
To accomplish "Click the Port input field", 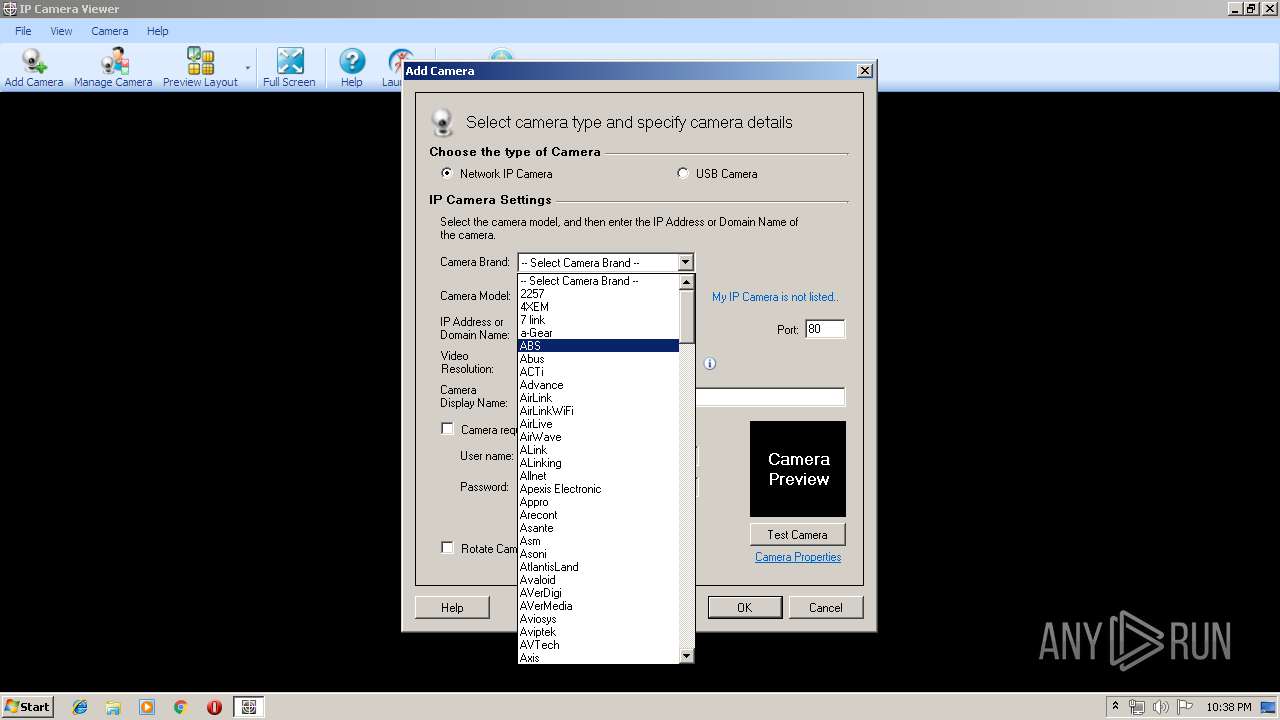I will pyautogui.click(x=825, y=329).
